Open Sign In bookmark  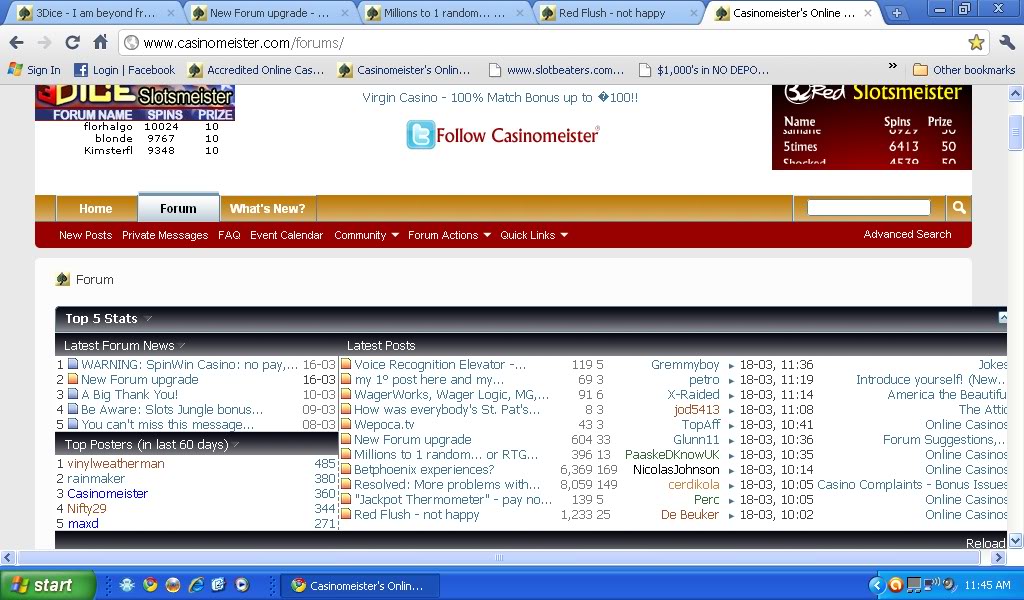[35, 70]
